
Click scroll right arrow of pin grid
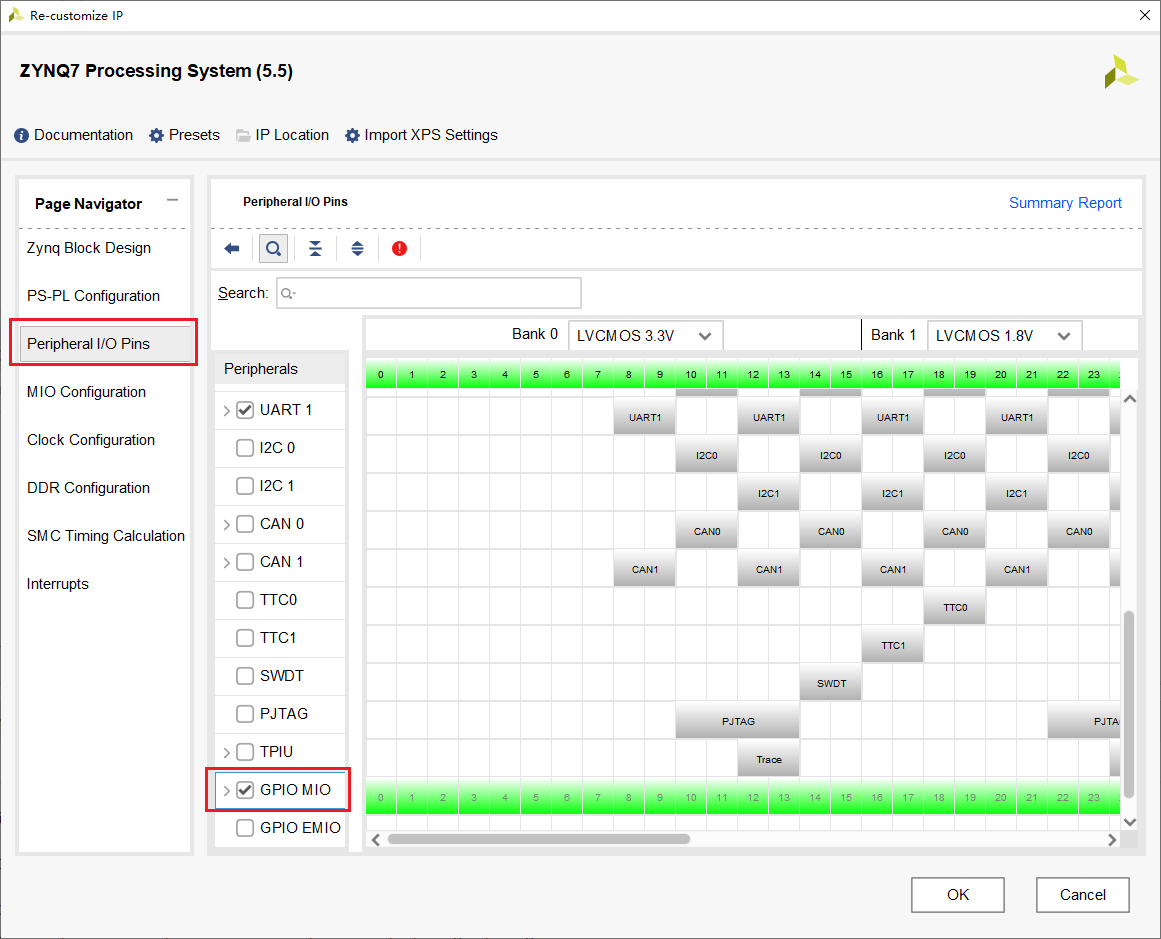point(1111,839)
